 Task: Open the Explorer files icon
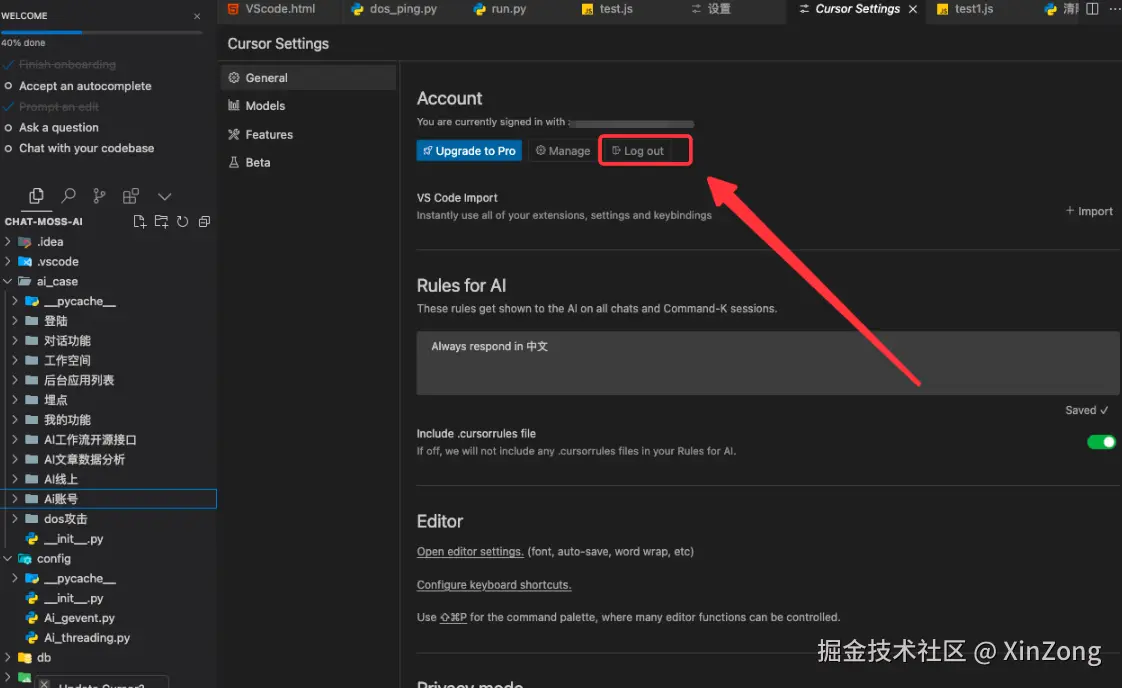pos(36,196)
